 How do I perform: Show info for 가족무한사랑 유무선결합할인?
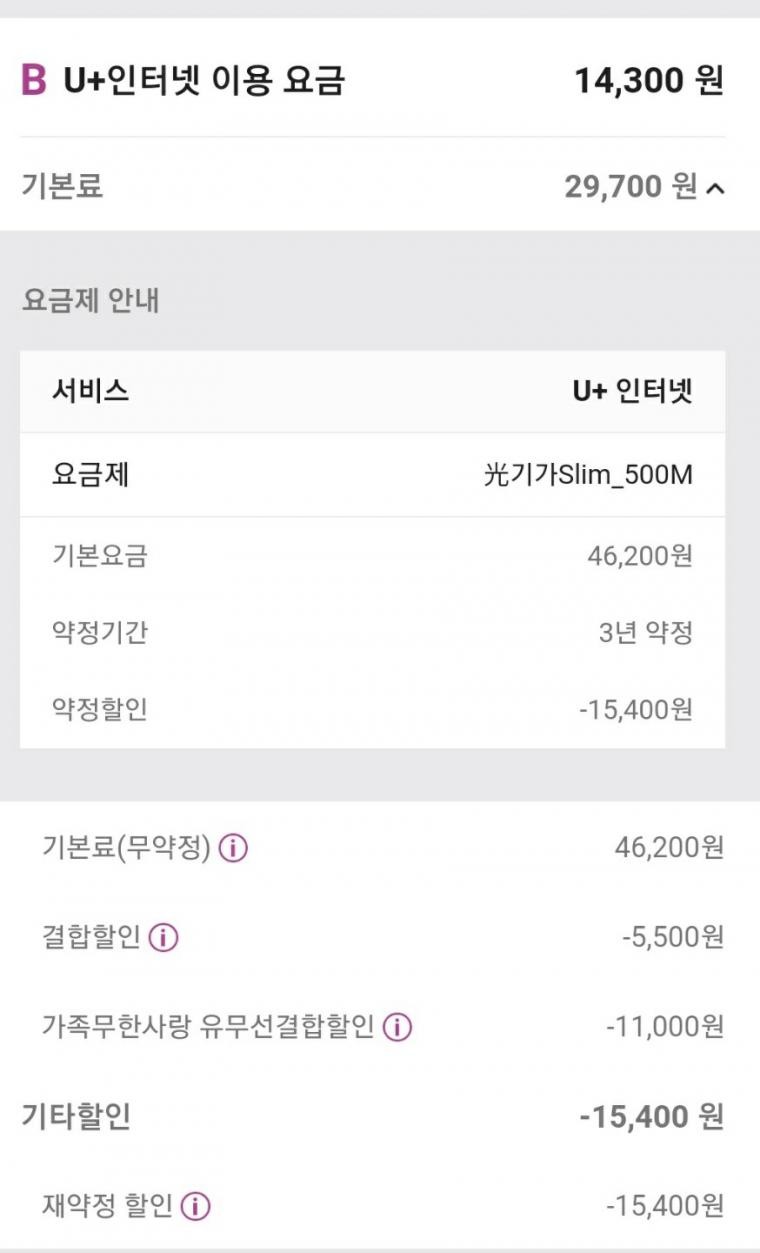point(397,1027)
